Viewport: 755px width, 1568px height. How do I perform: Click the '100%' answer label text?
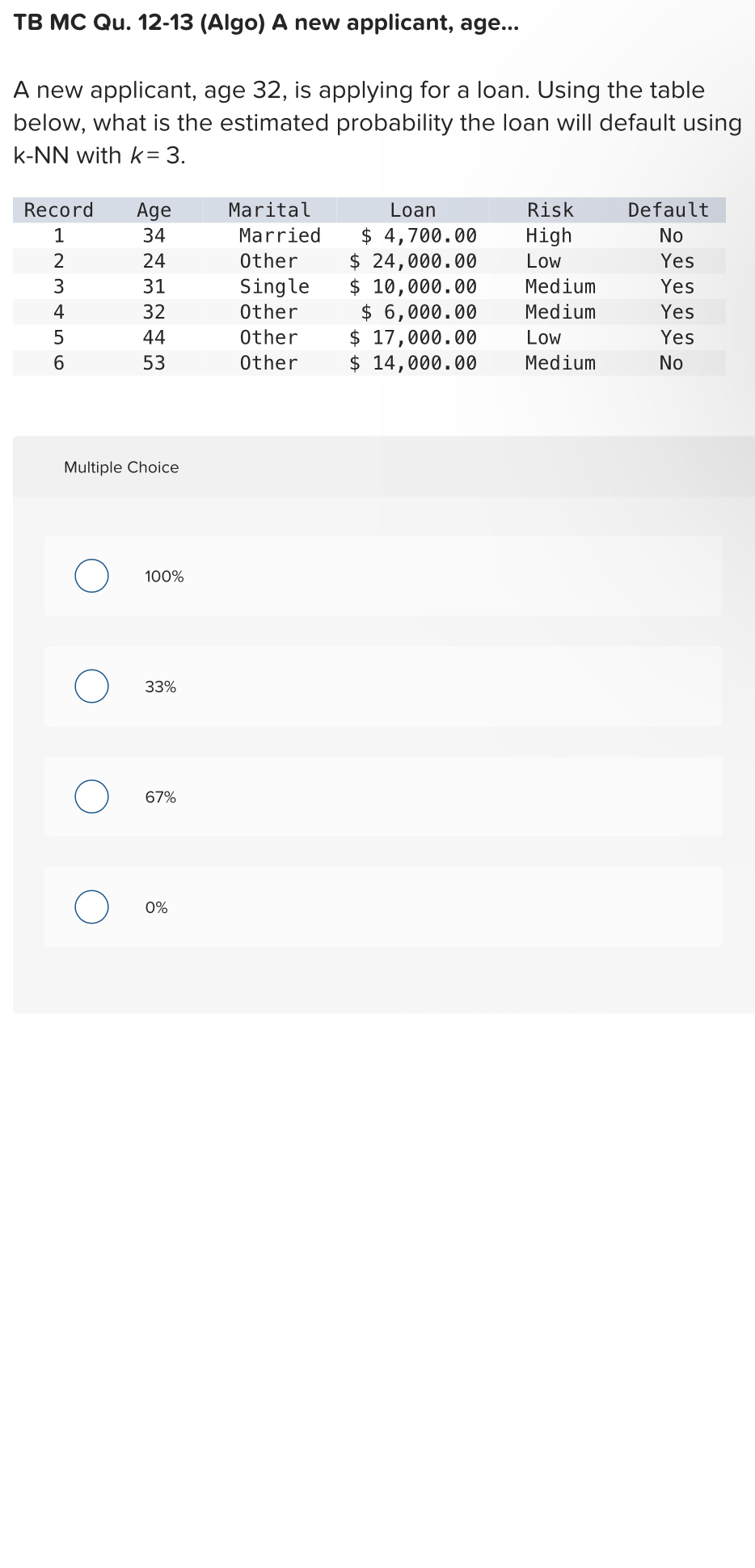tap(164, 577)
